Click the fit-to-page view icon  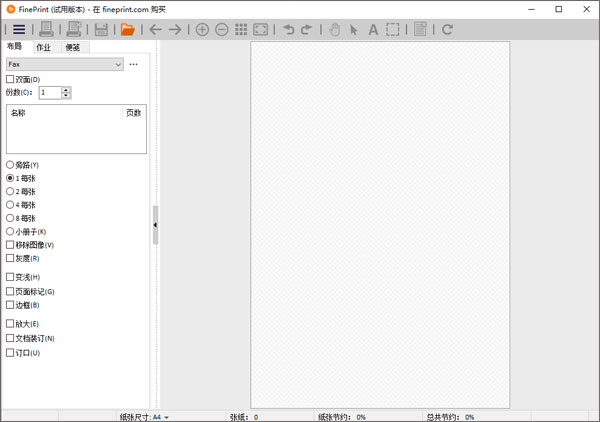[260, 30]
